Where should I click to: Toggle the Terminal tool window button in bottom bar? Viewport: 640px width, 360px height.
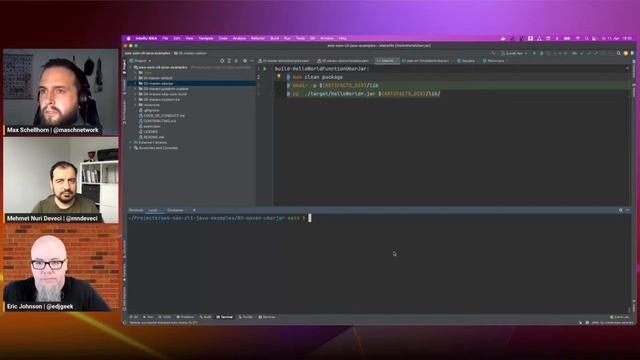click(224, 317)
